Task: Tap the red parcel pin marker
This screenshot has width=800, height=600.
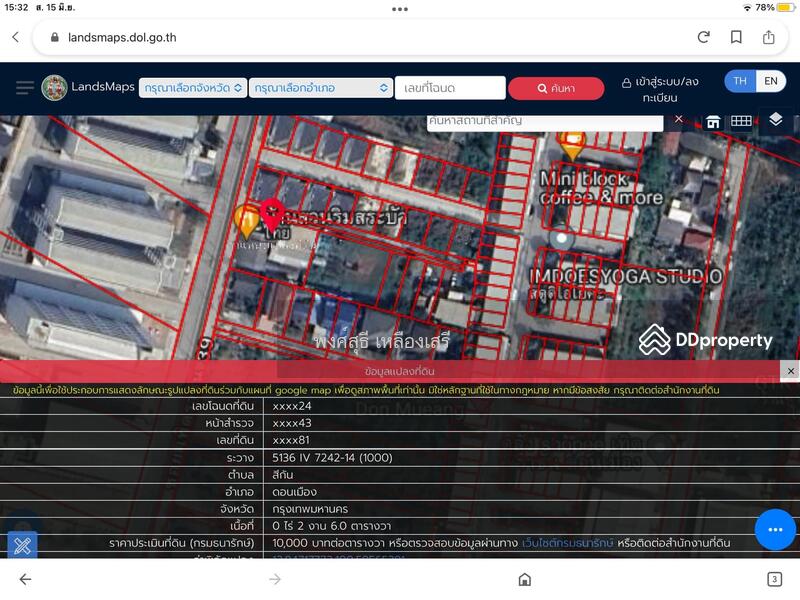Action: tap(271, 213)
